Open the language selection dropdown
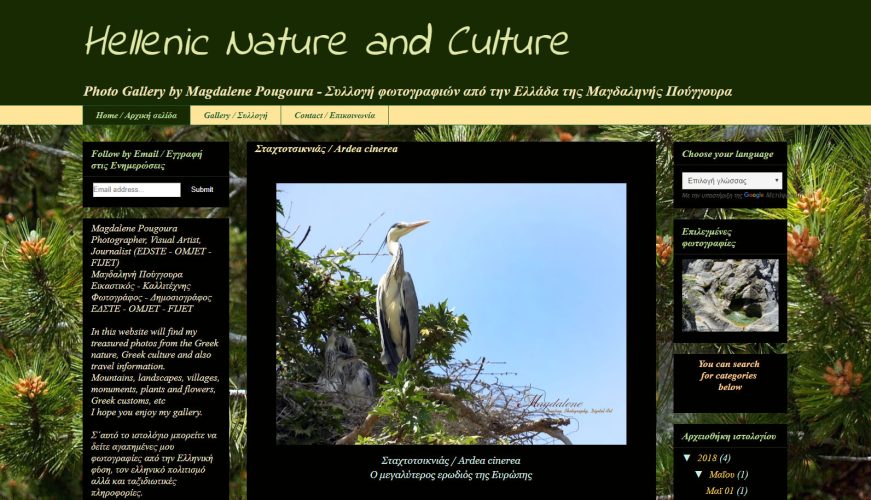This screenshot has height=500, width=871. (x=732, y=181)
